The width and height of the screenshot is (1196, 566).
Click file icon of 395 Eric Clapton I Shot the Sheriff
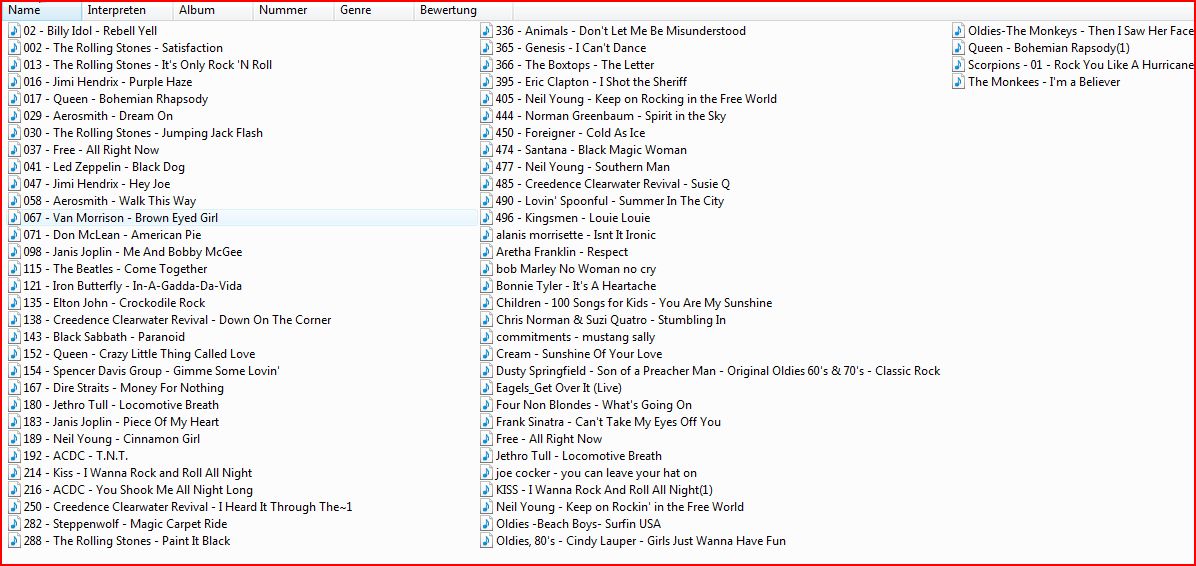[487, 82]
